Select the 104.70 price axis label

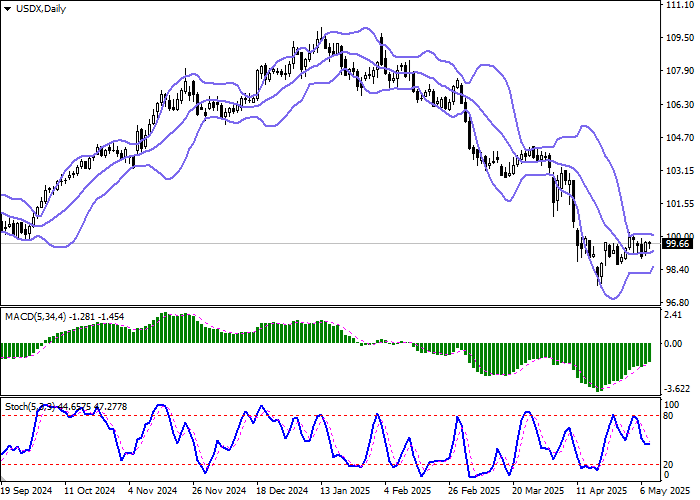(x=680, y=138)
